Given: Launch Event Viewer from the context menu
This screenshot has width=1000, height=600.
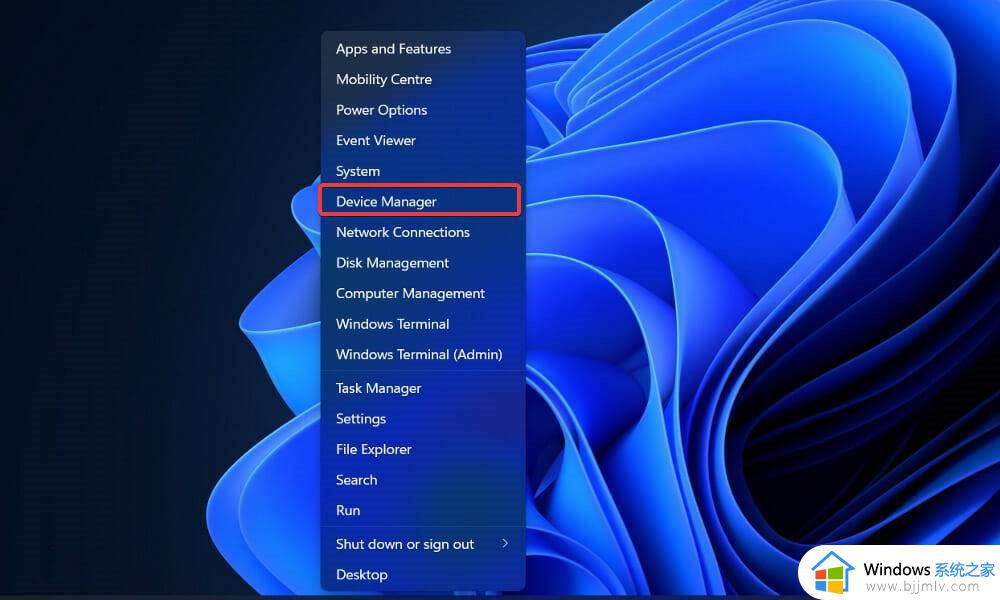Looking at the screenshot, I should click(375, 141).
